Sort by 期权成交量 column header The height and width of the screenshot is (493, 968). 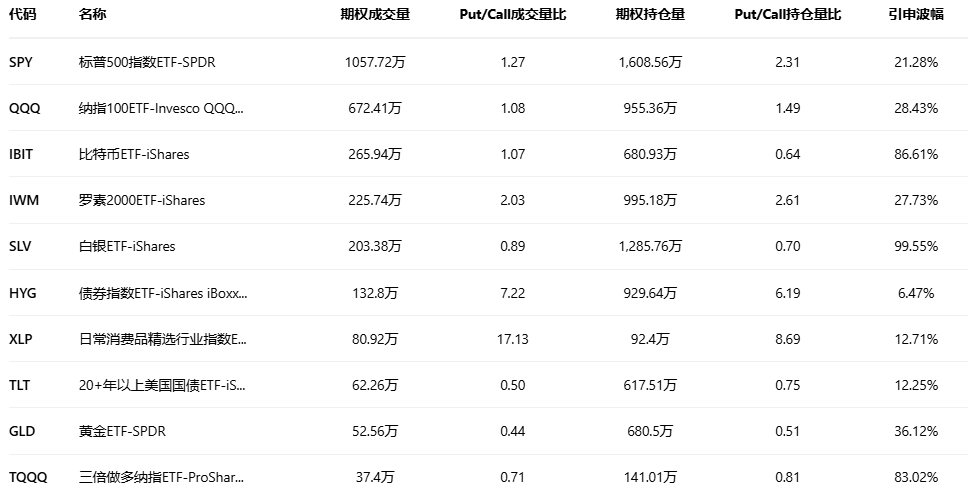[x=375, y=15]
